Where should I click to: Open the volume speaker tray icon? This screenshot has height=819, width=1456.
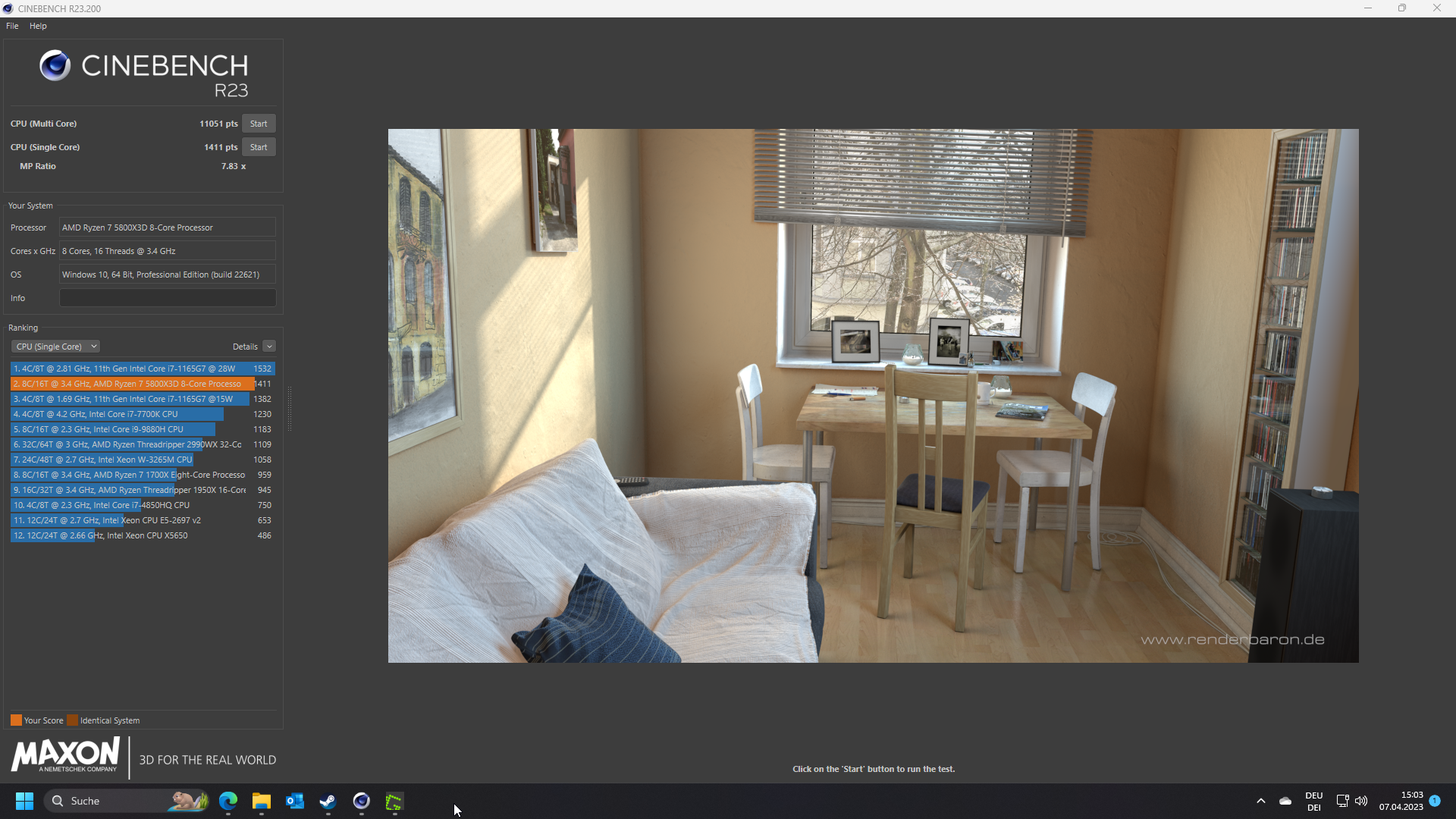click(1361, 801)
